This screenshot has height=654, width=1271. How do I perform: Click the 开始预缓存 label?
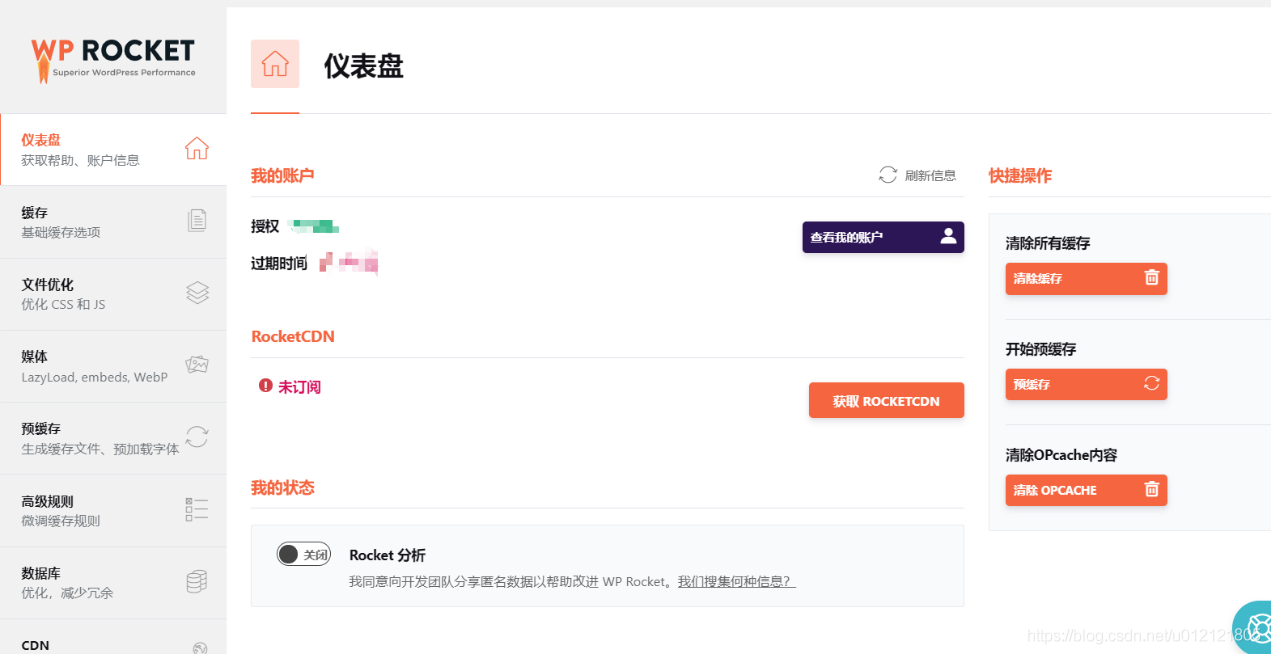[1040, 349]
